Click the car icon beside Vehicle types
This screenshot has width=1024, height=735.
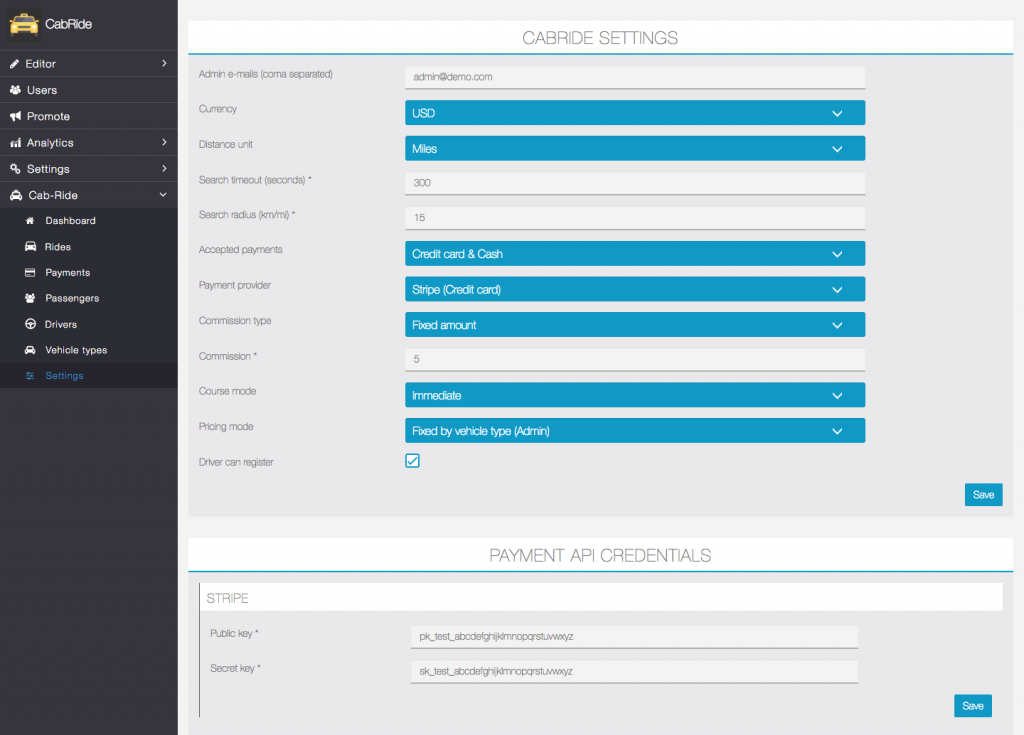pos(30,351)
